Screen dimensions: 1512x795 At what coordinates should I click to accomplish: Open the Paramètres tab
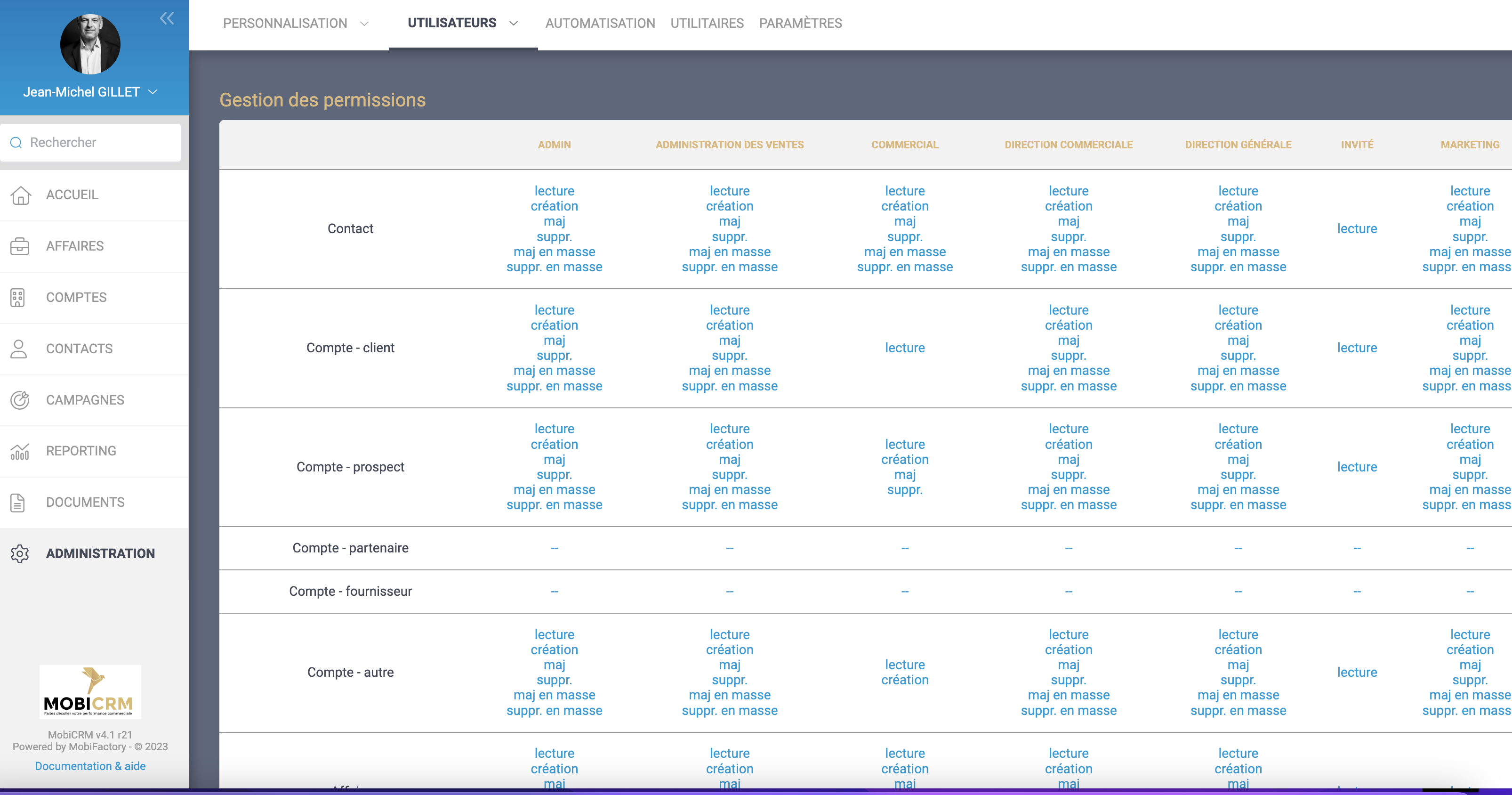(x=800, y=24)
